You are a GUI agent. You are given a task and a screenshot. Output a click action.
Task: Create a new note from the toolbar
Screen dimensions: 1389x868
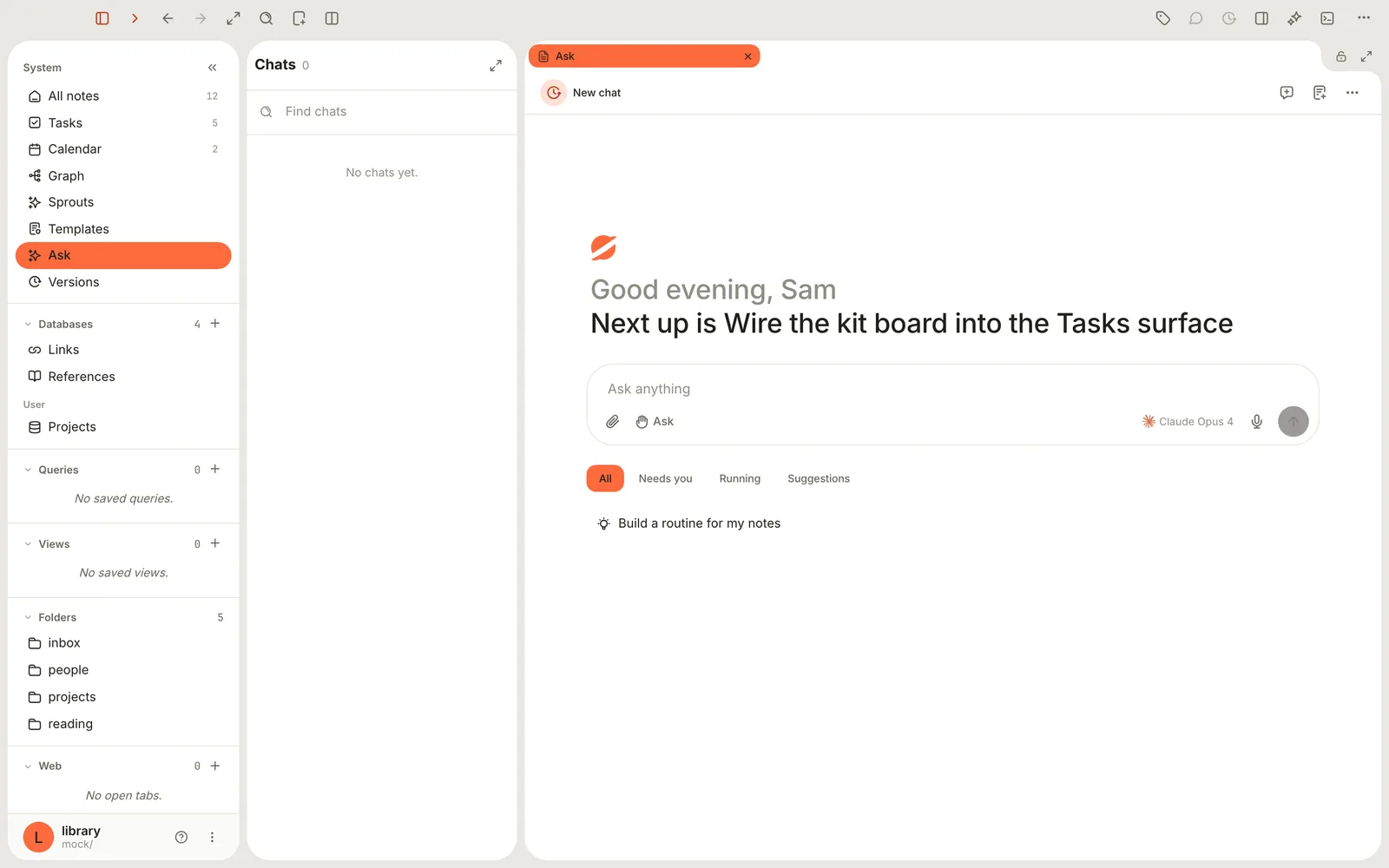point(300,18)
